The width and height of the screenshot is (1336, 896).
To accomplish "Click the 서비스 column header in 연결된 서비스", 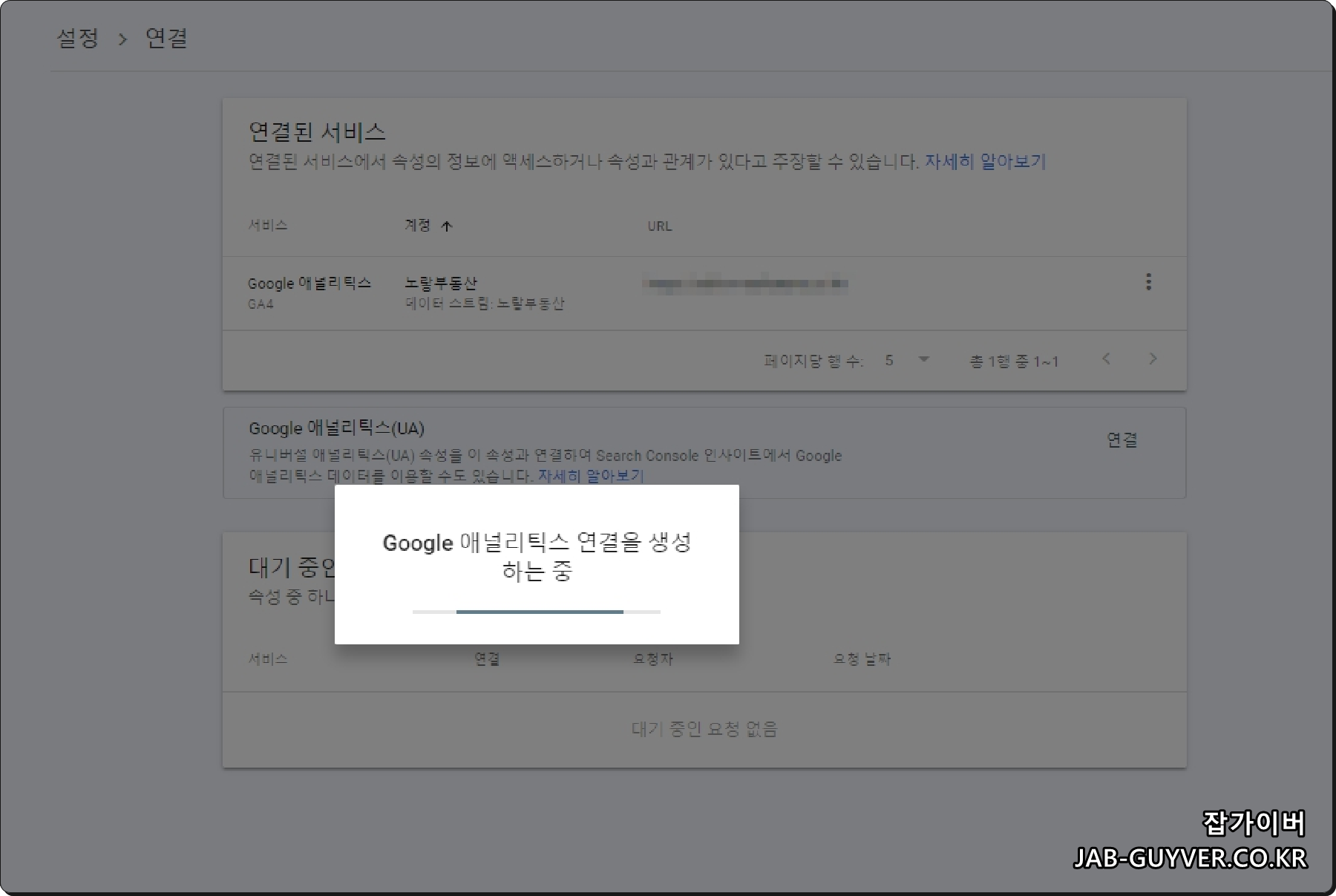I will click(268, 226).
